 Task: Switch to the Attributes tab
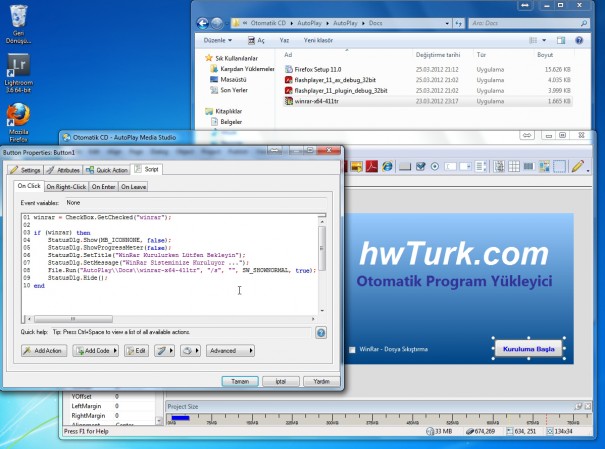click(x=63, y=170)
